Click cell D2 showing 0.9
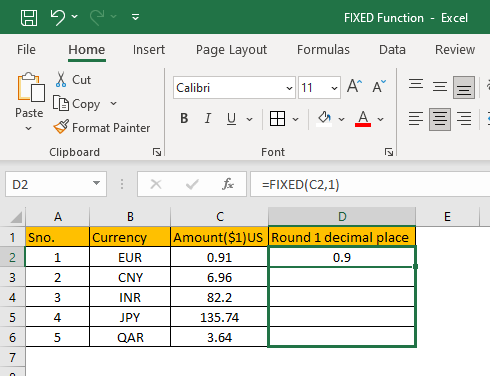490x376 pixels. pyautogui.click(x=342, y=257)
